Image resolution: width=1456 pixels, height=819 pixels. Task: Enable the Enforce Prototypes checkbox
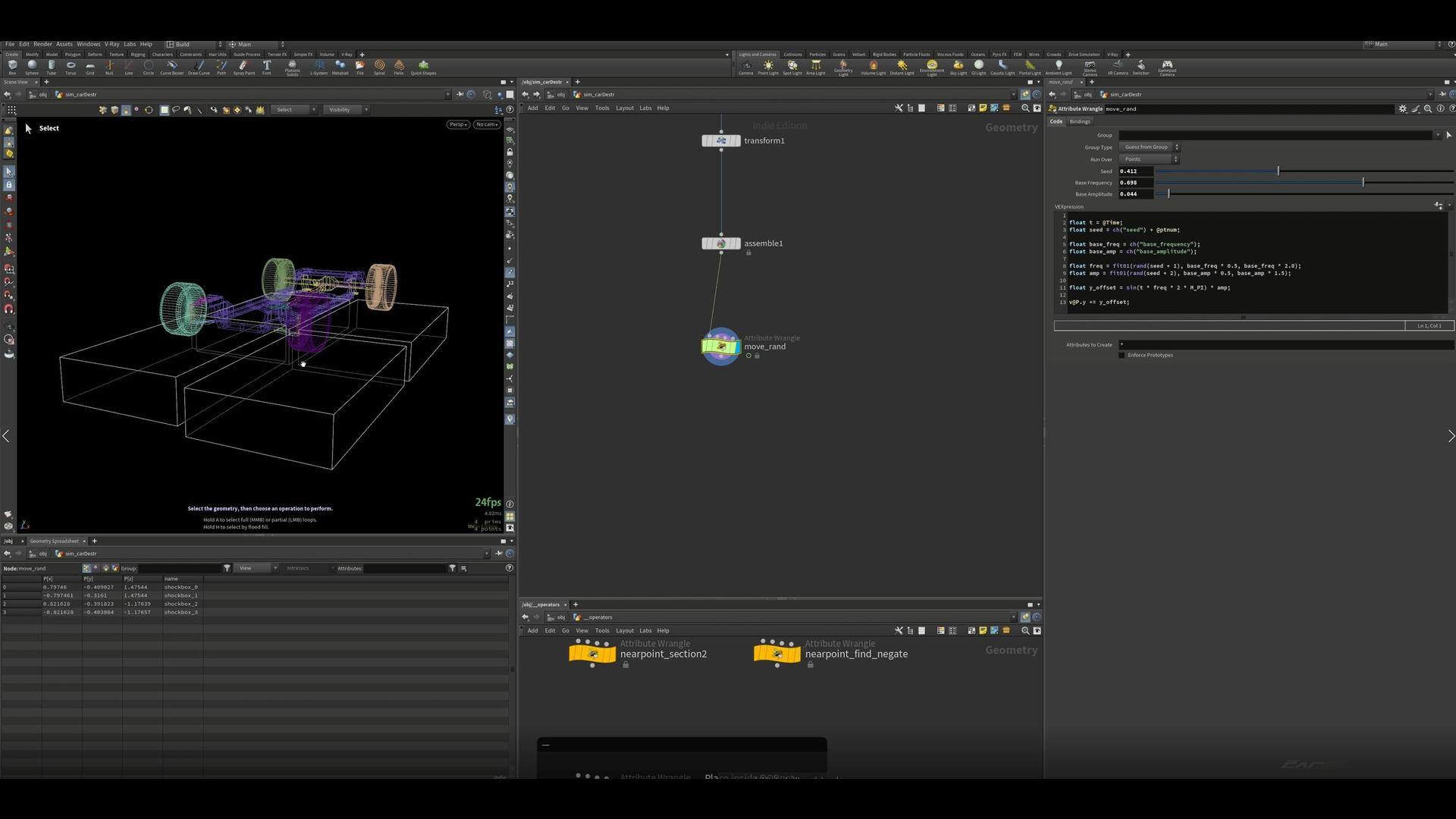(x=1122, y=355)
